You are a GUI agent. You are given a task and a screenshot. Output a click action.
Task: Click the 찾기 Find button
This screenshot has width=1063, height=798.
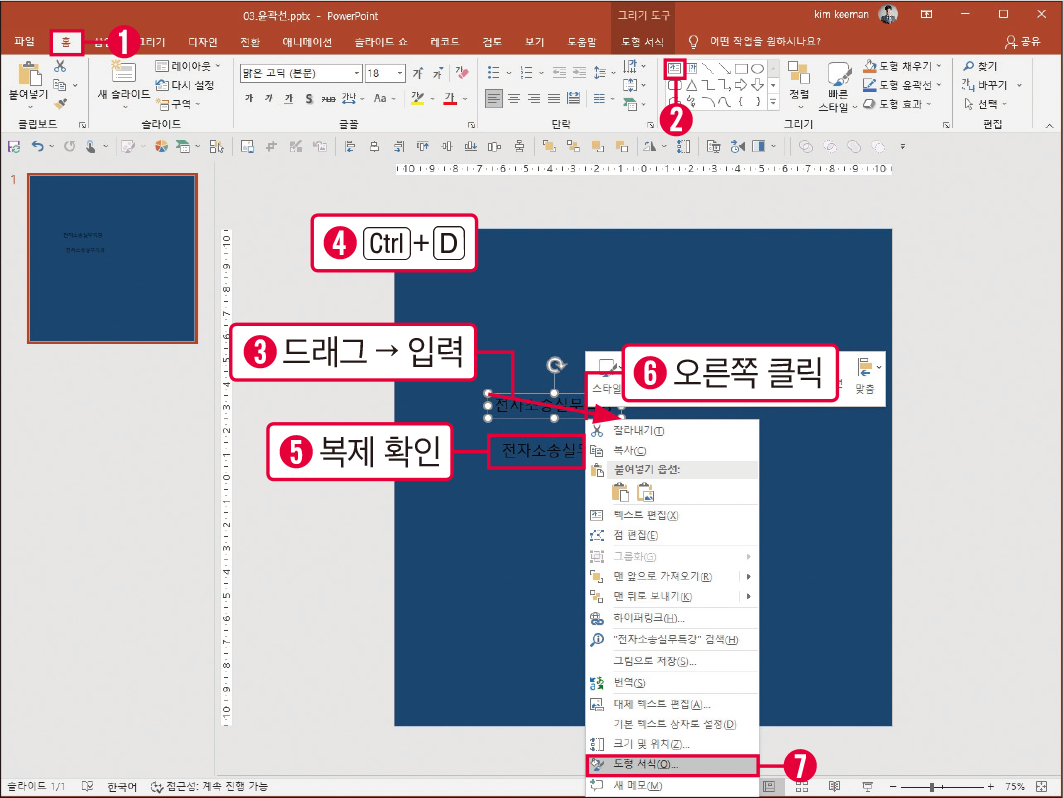click(x=980, y=66)
